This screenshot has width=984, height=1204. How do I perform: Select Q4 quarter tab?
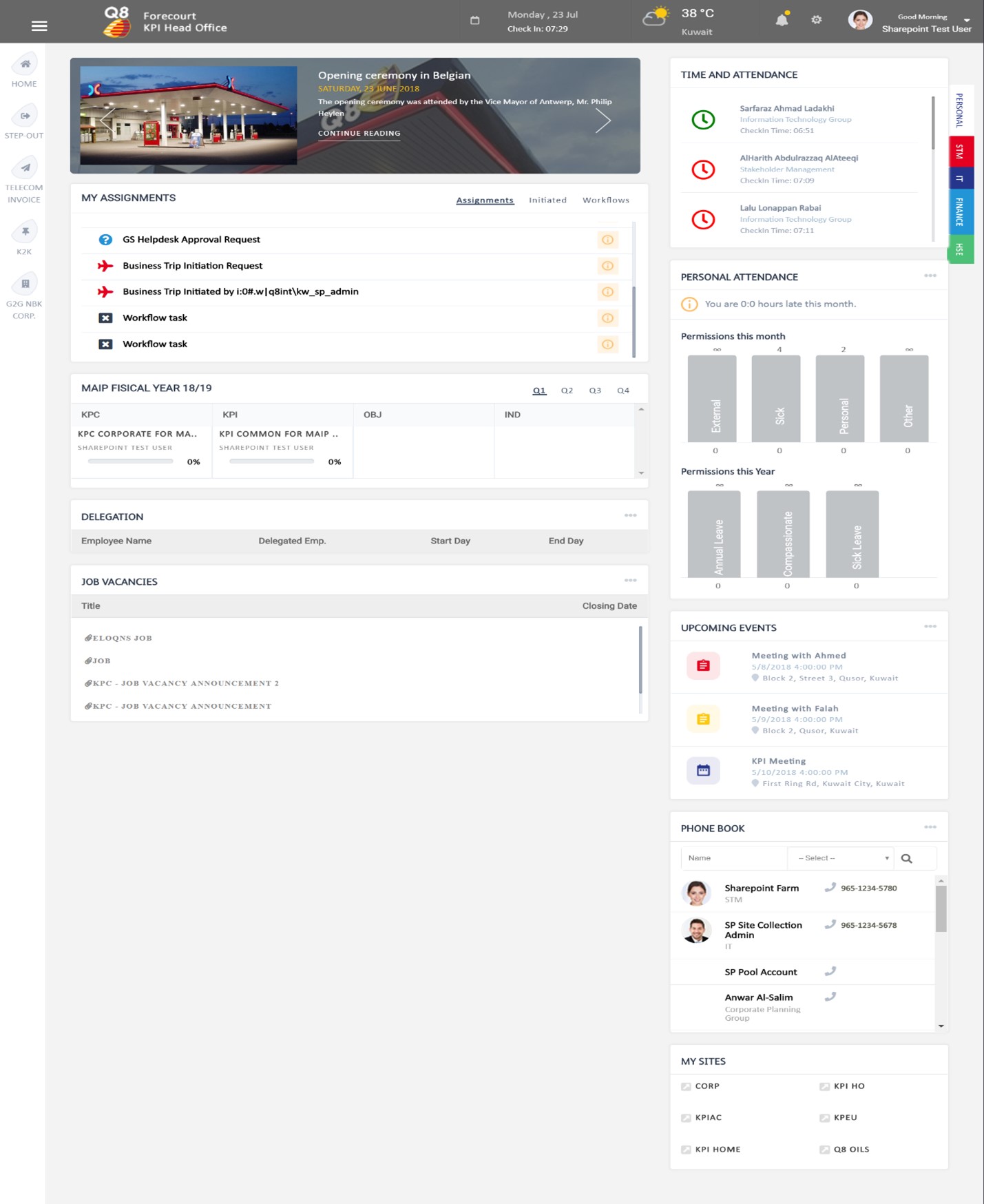[x=623, y=391]
